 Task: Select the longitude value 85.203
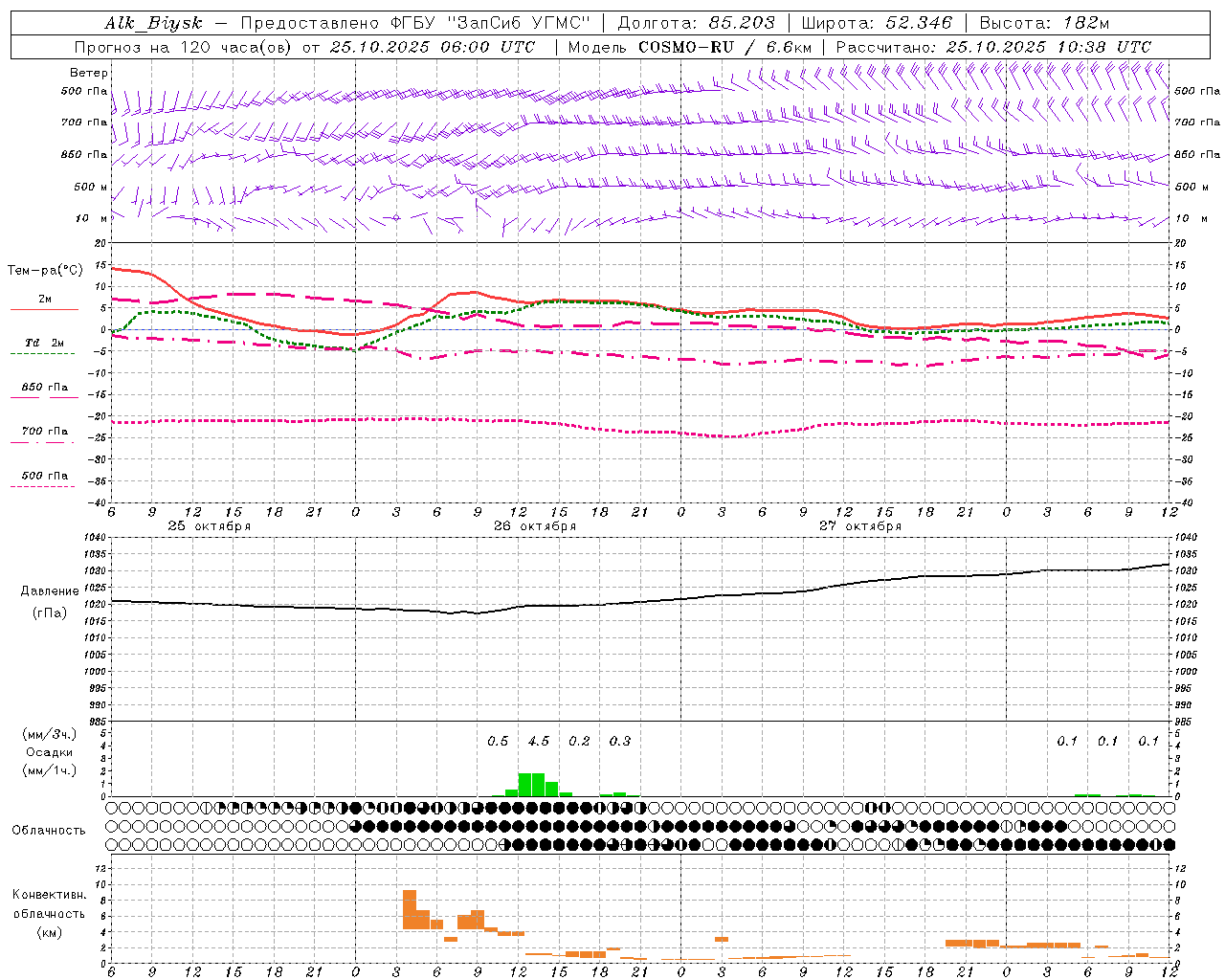(742, 23)
